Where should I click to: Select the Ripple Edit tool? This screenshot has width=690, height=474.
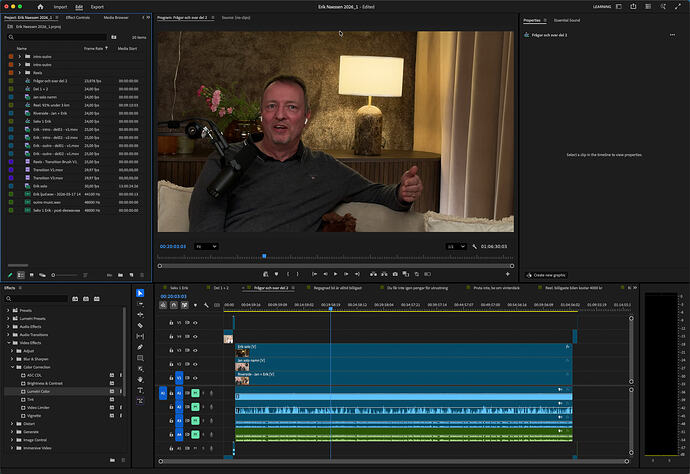click(x=140, y=315)
